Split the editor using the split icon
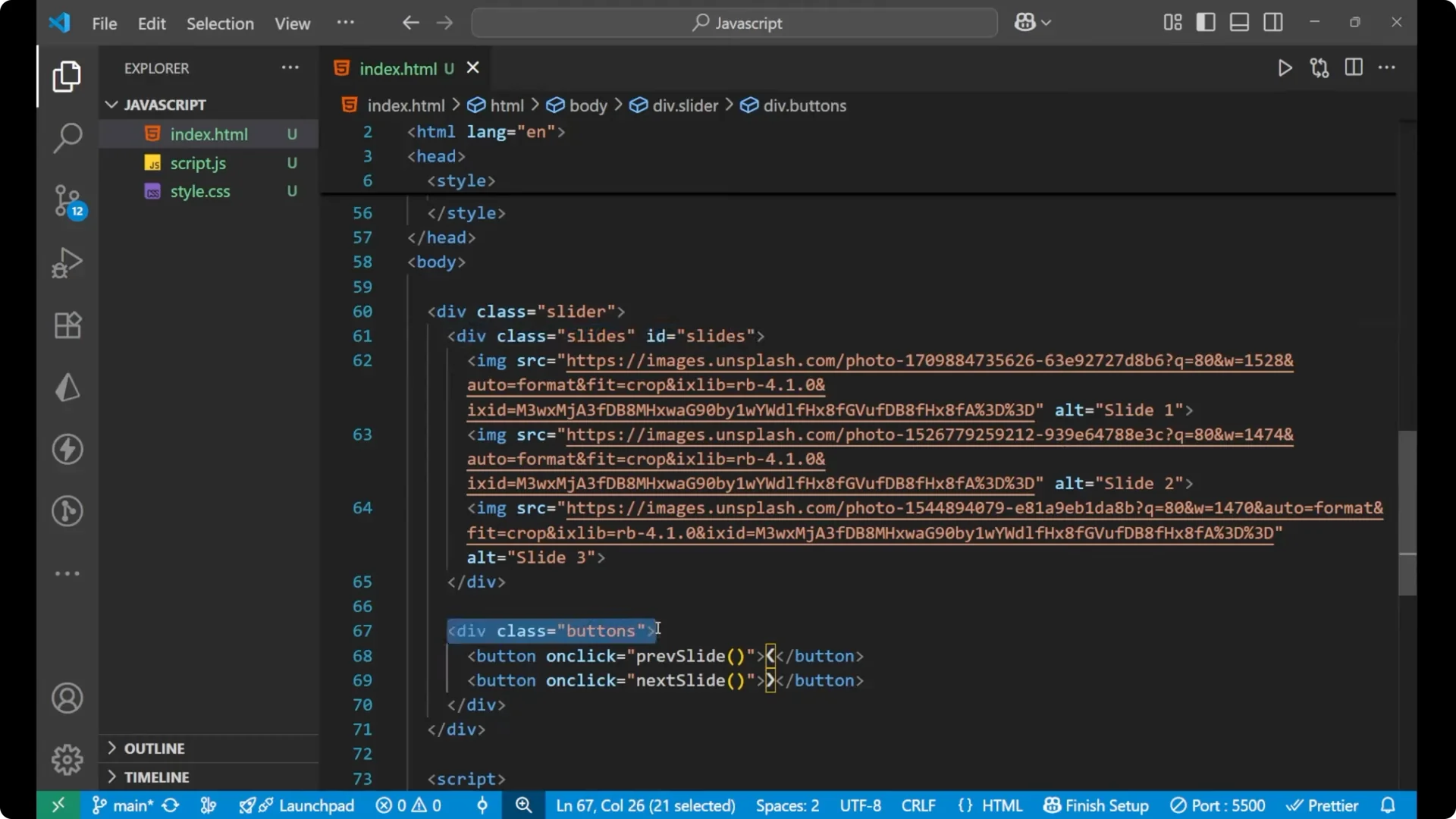This screenshot has width=1456, height=819. tap(1354, 67)
